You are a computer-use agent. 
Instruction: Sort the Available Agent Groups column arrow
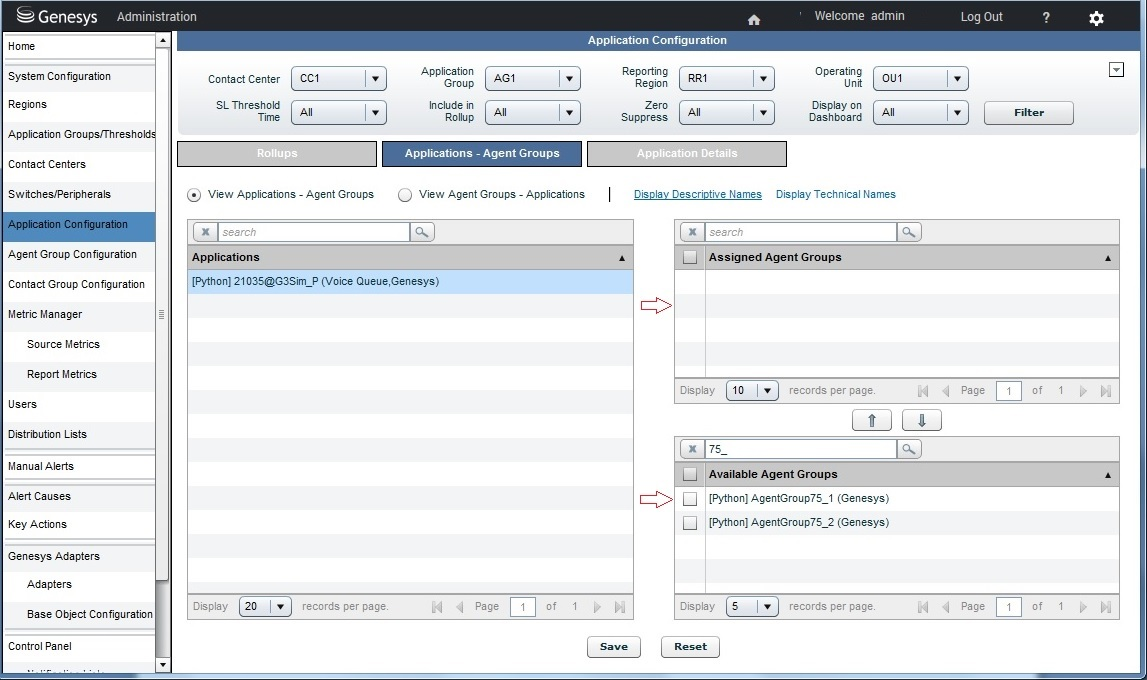[x=1107, y=475]
